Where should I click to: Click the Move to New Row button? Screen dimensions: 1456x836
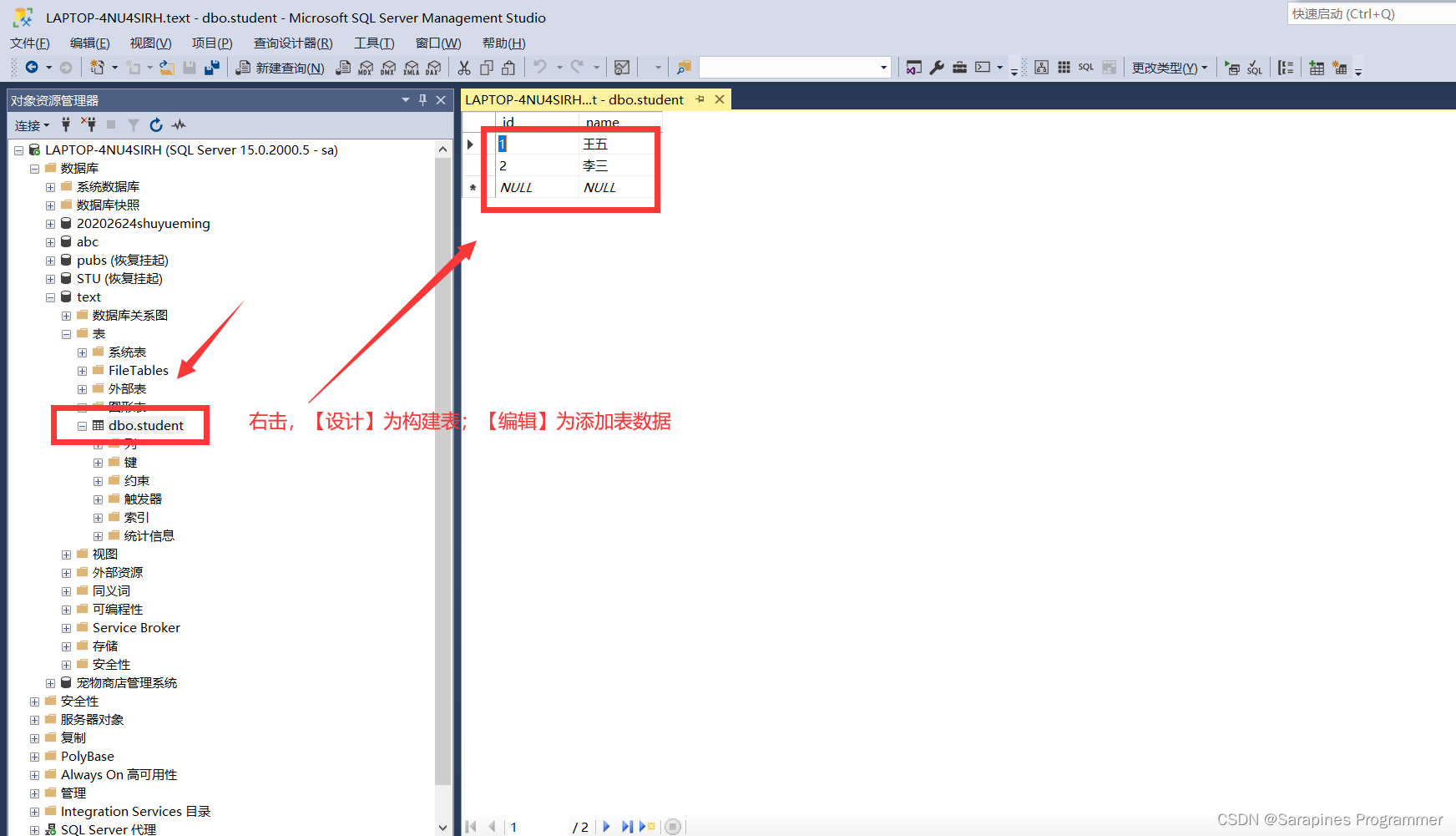647,827
